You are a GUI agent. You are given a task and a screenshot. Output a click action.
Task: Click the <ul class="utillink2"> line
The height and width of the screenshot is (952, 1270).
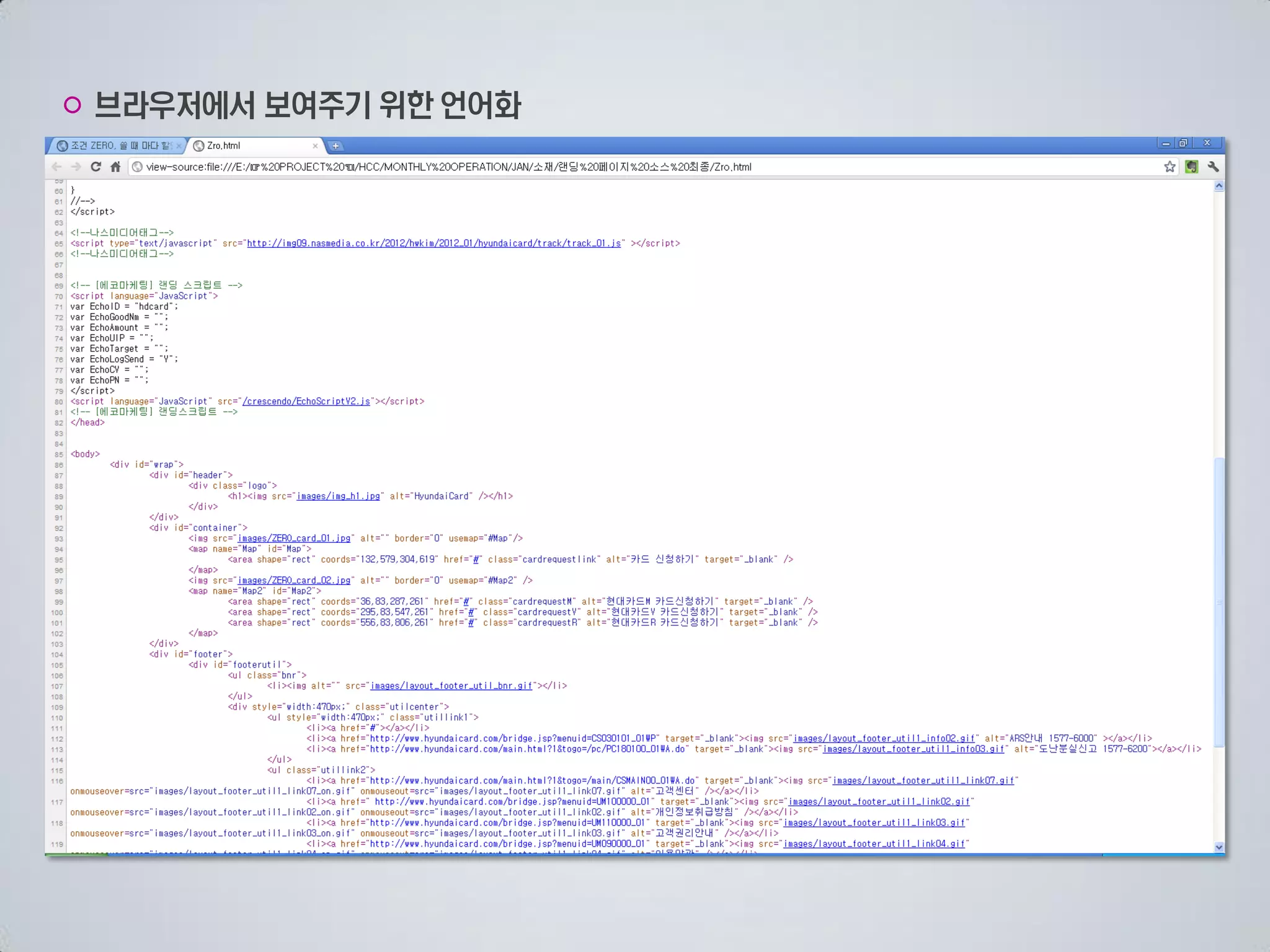321,770
